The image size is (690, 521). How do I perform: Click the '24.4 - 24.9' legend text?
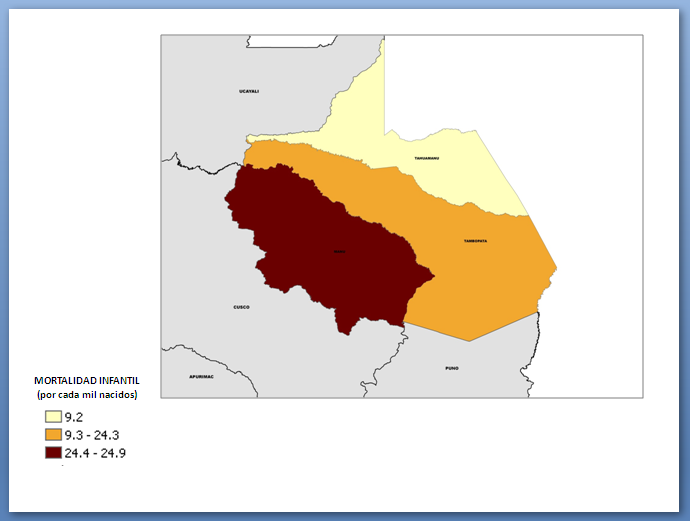tap(97, 453)
